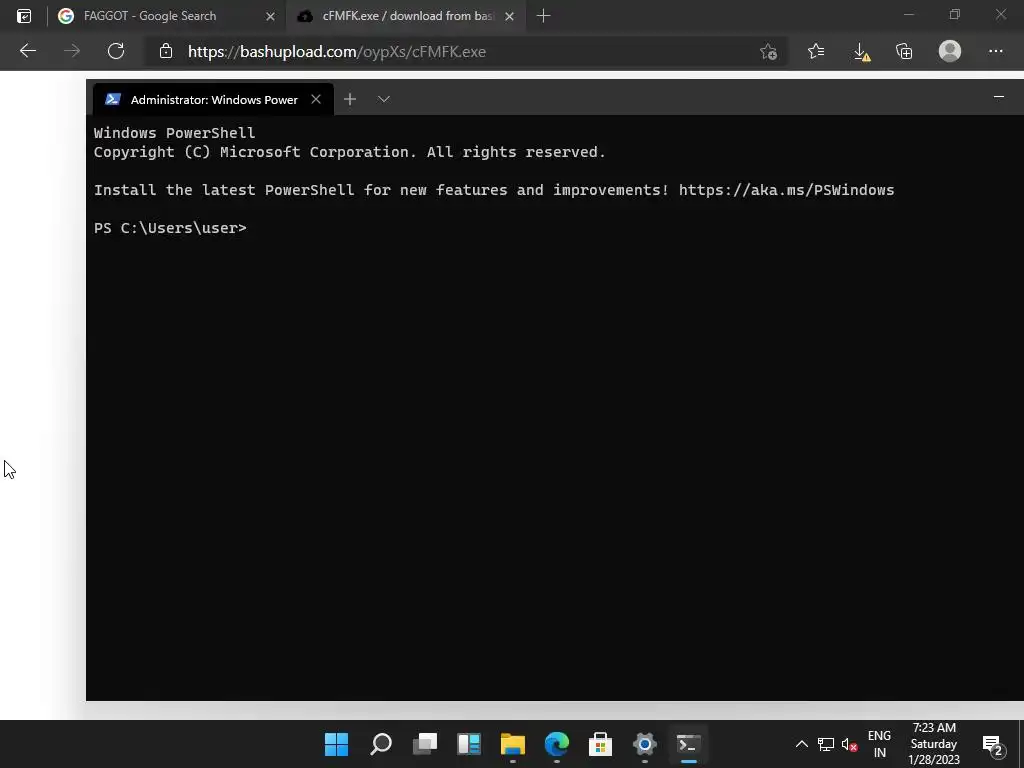Minimize the Edge browser window
1024x768 pixels.
pos(908,14)
